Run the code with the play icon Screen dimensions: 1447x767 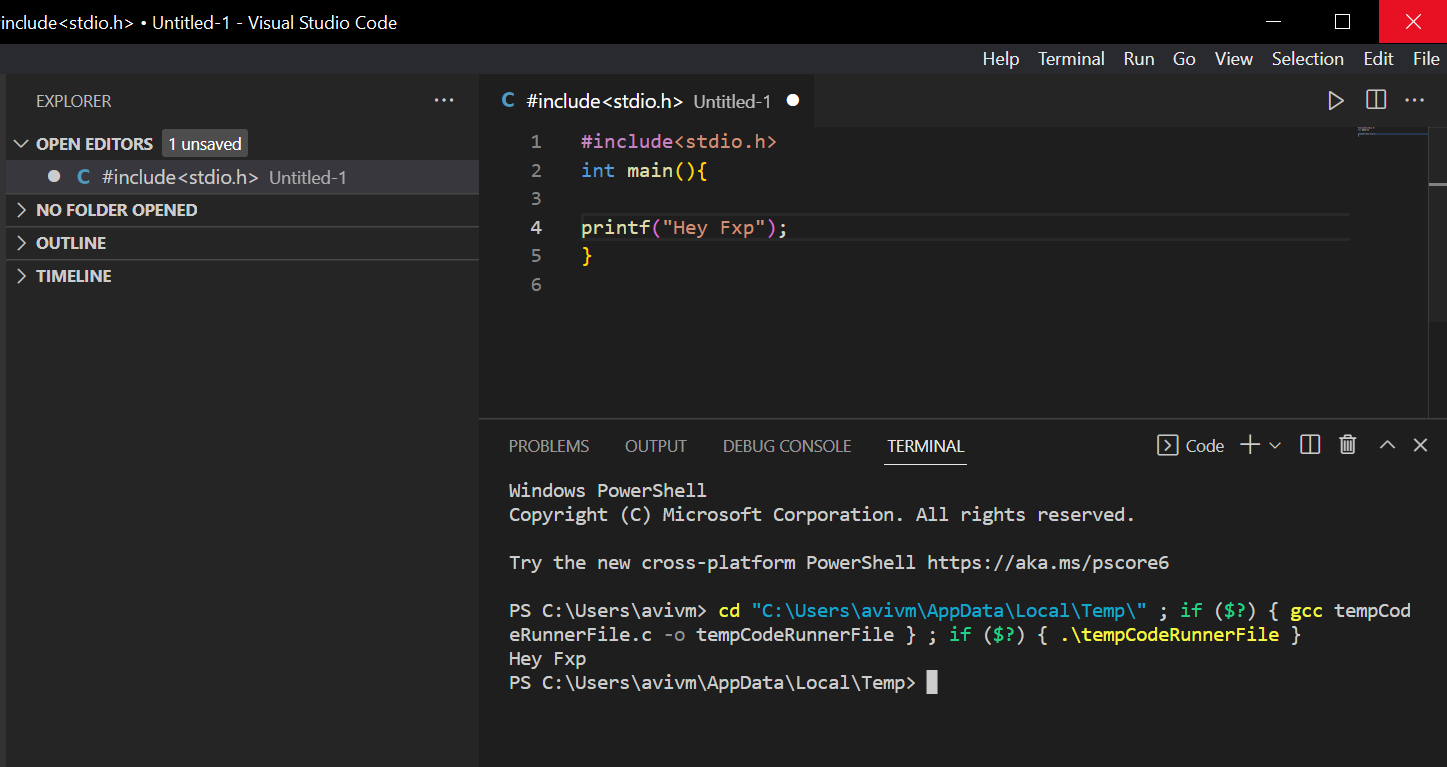(1335, 100)
